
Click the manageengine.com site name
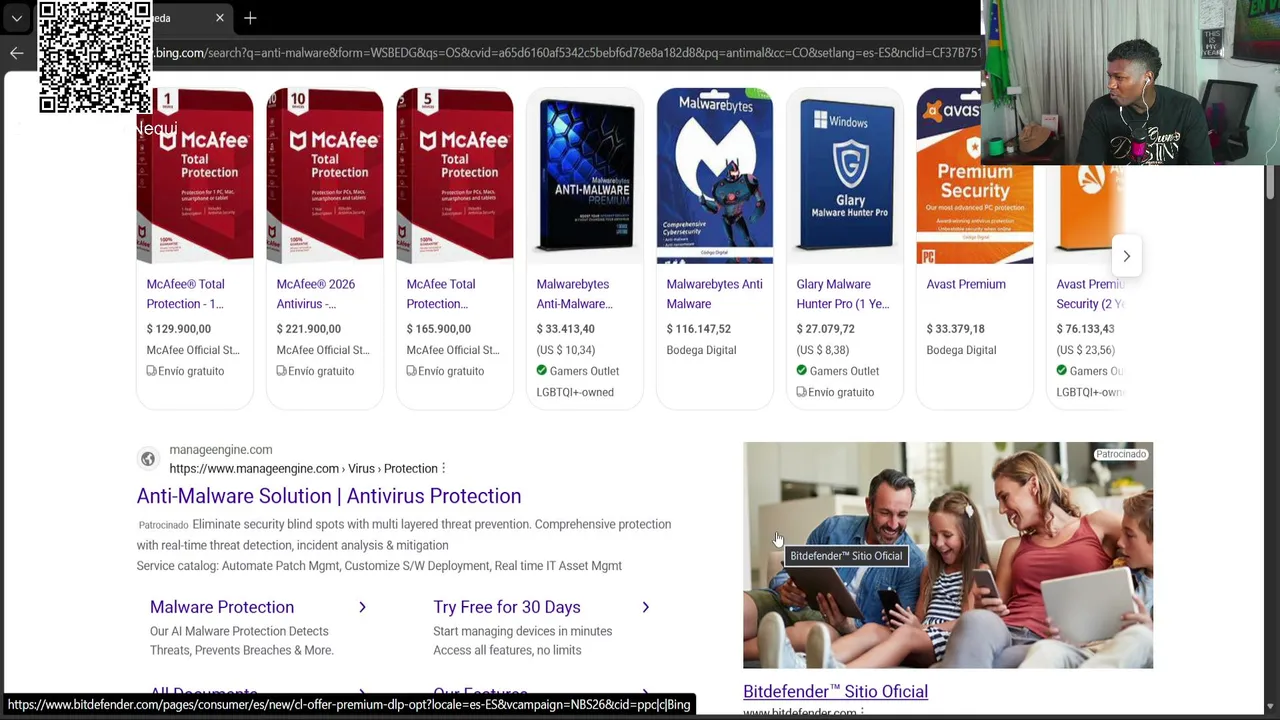[x=221, y=450]
